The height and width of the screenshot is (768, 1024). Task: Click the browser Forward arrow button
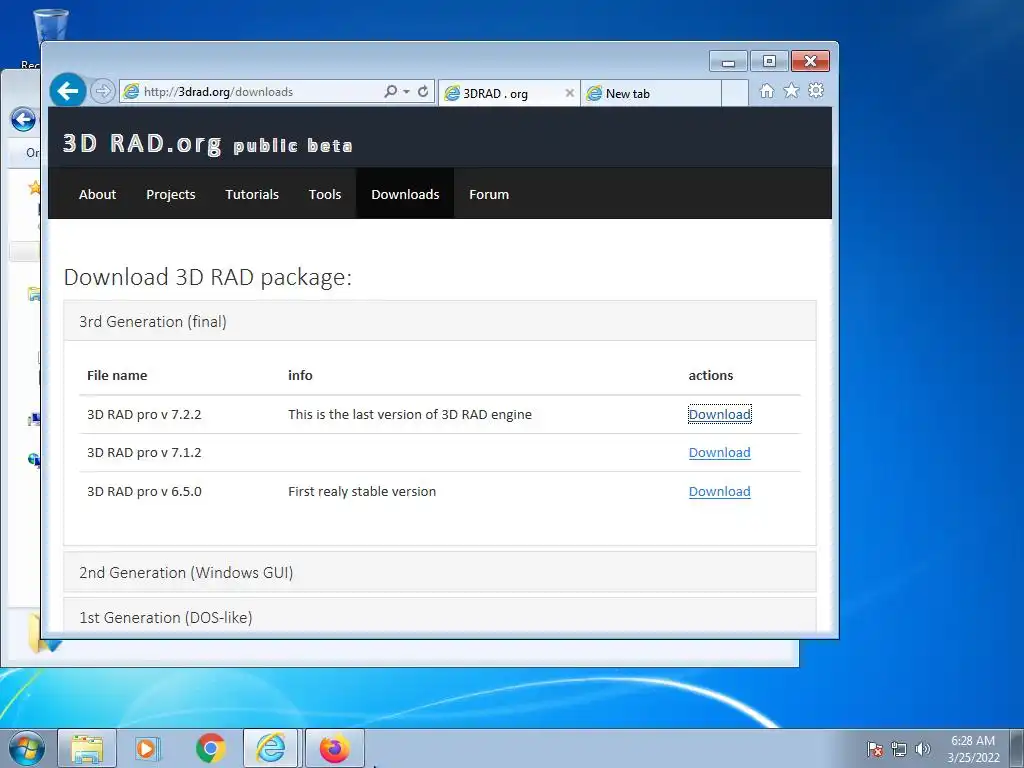tap(103, 91)
